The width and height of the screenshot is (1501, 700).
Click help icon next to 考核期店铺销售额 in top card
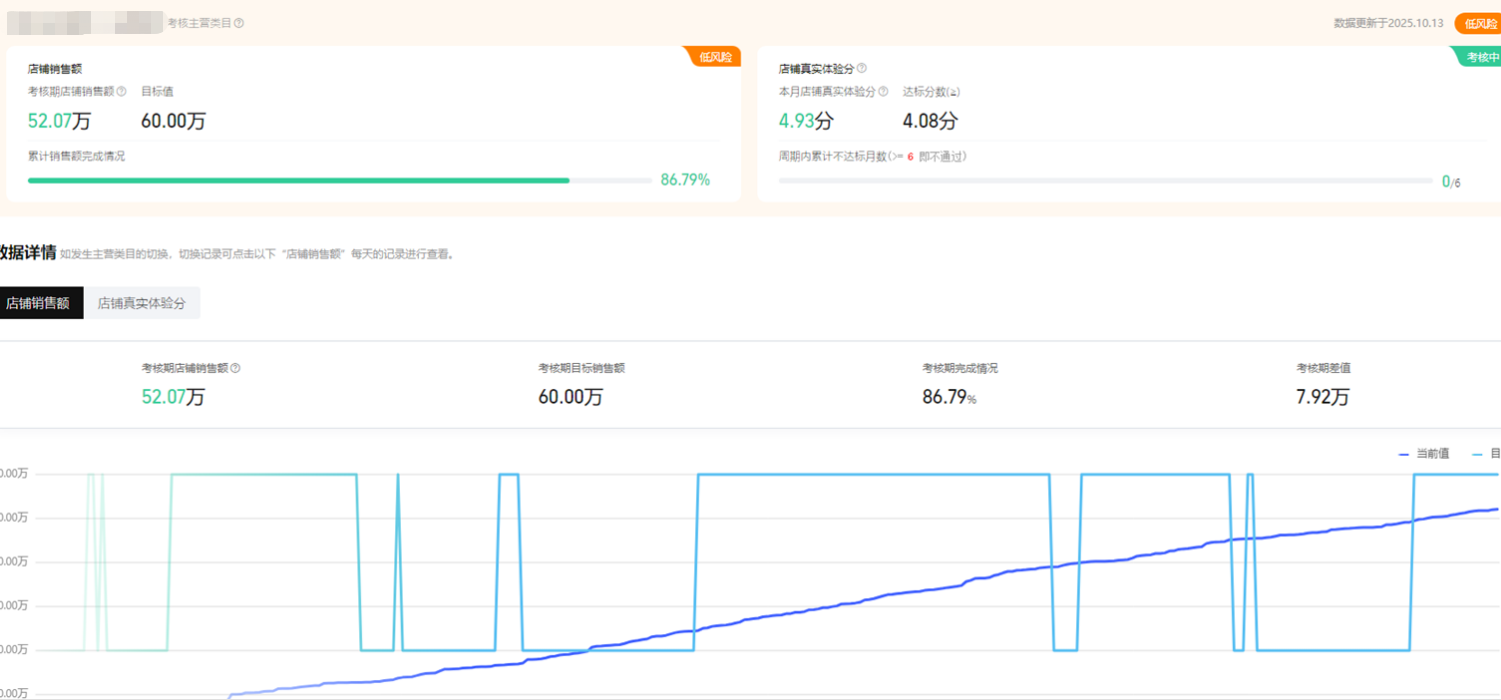click(122, 92)
